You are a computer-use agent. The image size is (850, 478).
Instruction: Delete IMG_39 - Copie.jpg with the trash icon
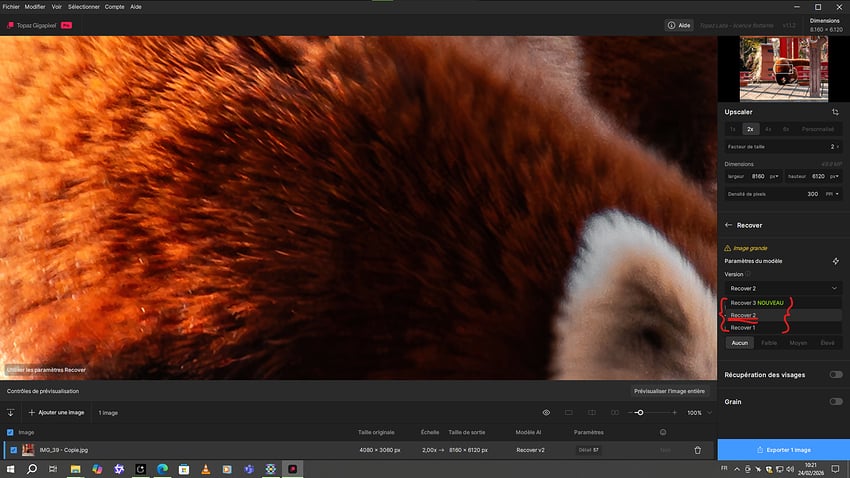click(x=697, y=450)
